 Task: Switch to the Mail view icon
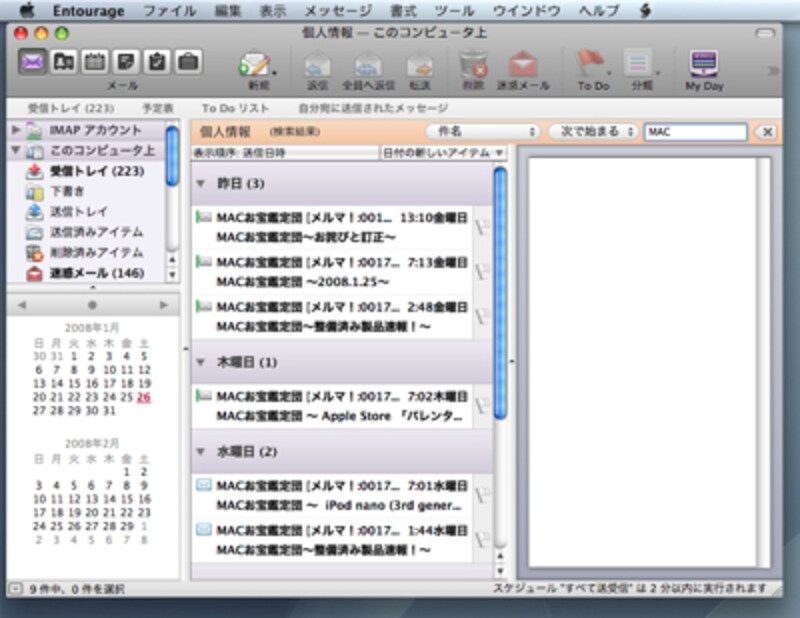coord(33,62)
